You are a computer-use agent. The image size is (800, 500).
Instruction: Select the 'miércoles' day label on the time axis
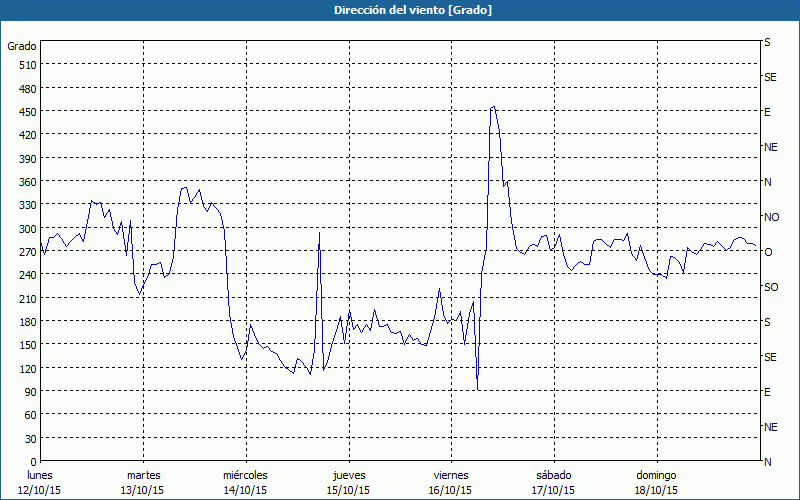(x=245, y=475)
